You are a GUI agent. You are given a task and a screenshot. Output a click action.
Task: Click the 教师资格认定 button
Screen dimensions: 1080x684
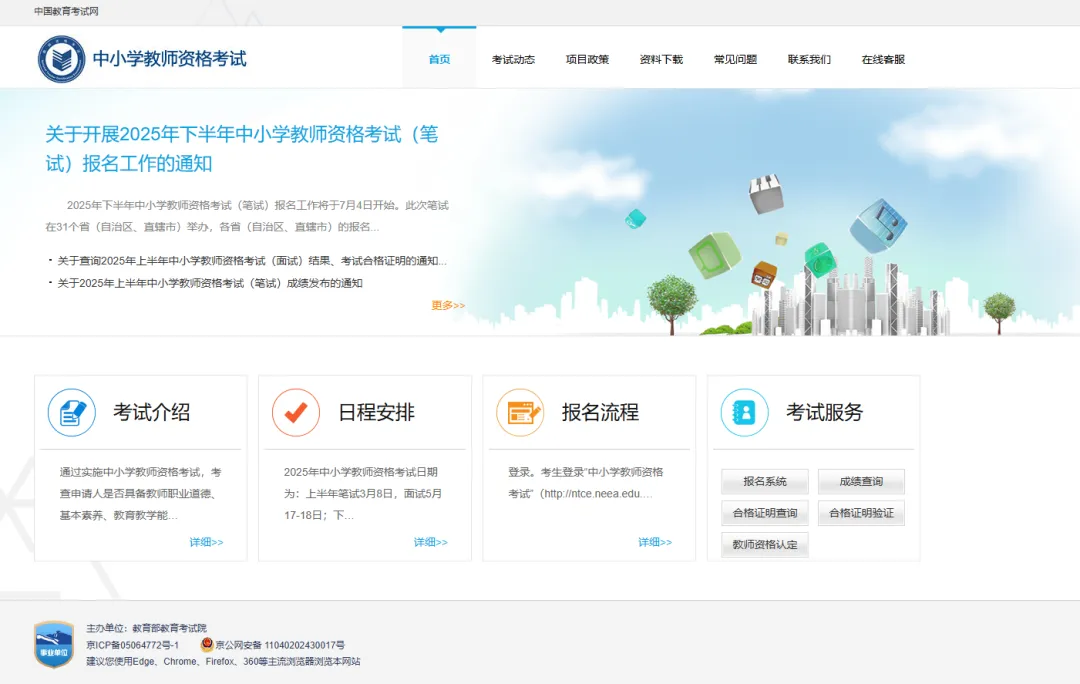click(763, 545)
